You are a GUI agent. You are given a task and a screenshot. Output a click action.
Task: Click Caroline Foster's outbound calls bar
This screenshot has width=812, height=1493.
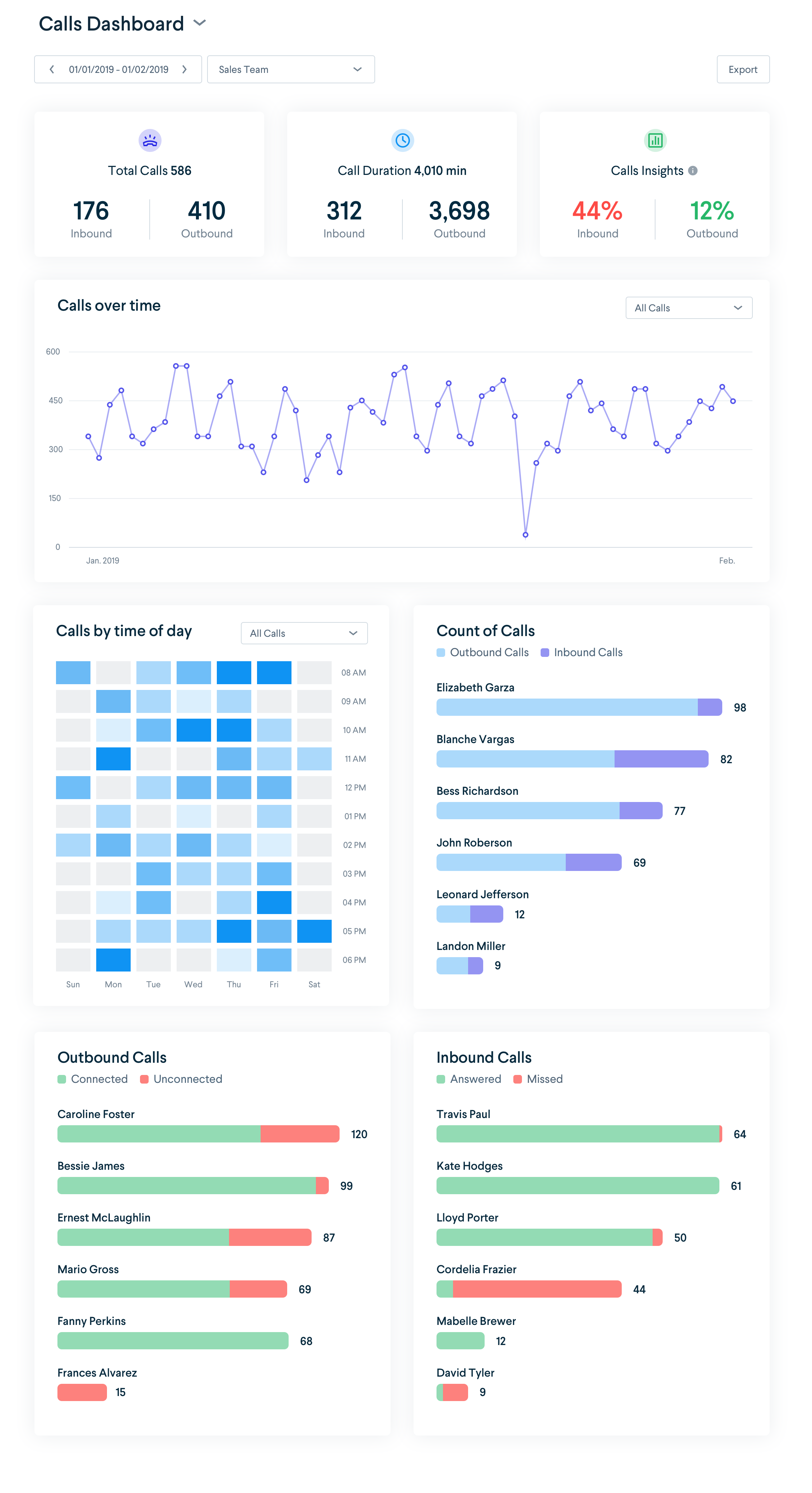(x=197, y=1133)
